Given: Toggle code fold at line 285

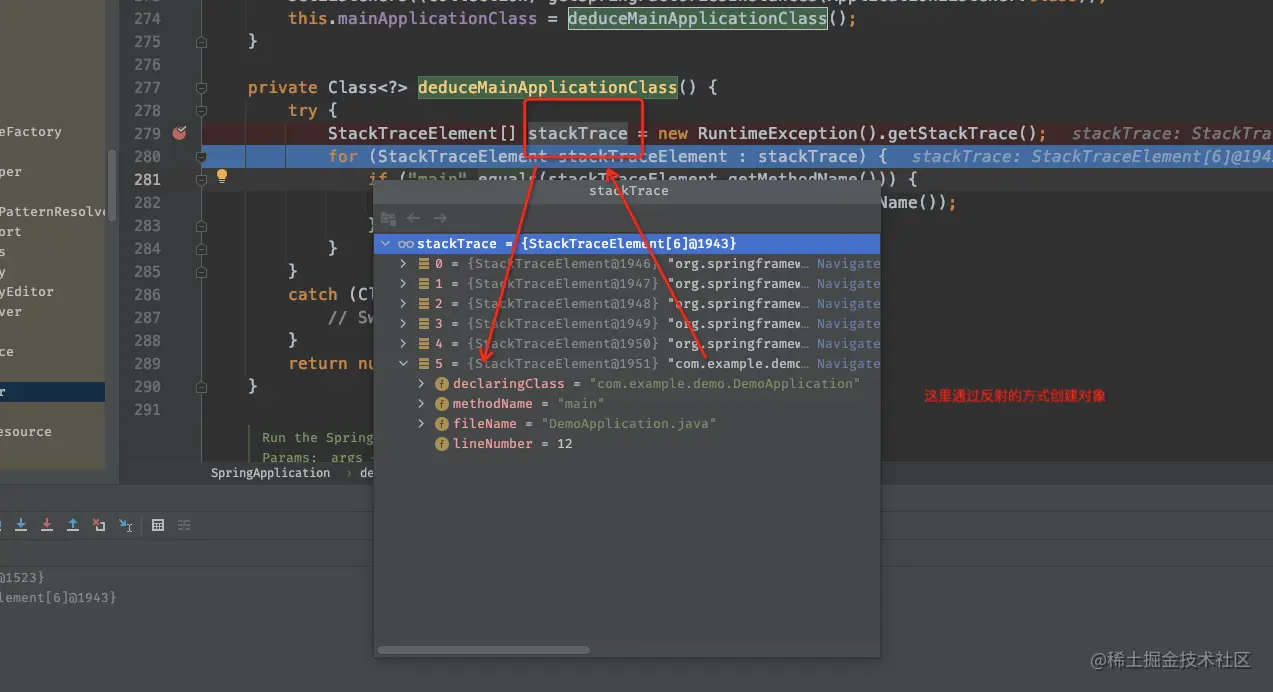Looking at the screenshot, I should (201, 271).
